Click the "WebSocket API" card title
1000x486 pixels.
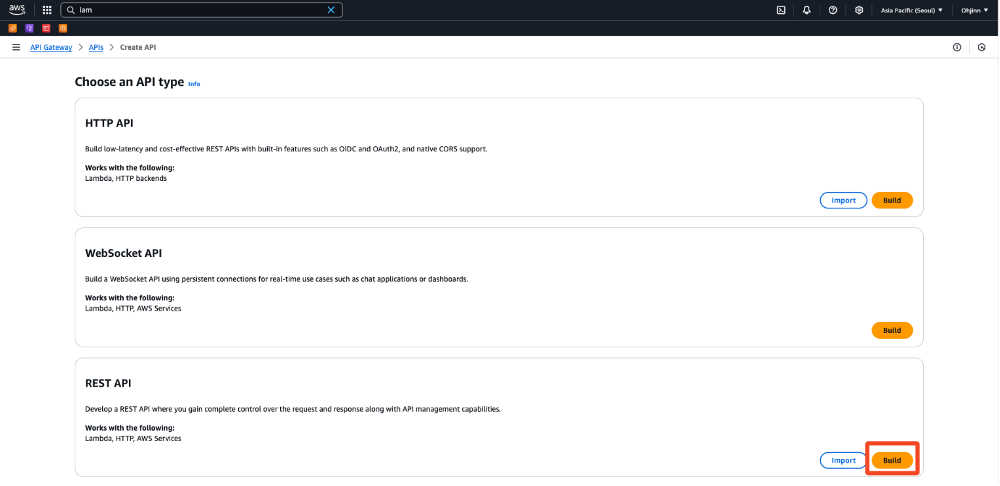coord(123,253)
